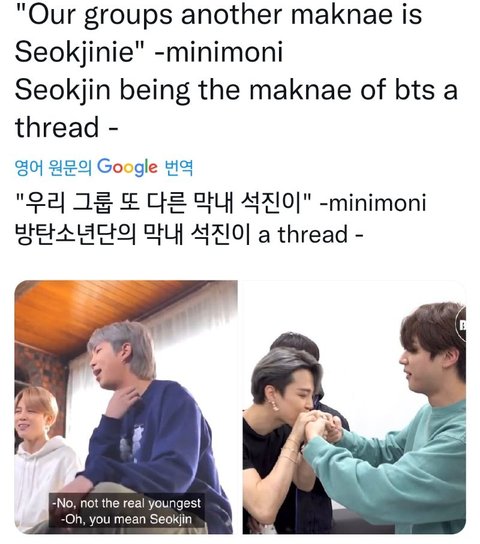Open the left photo with wooden ceiling
The width and height of the screenshot is (480, 544).
126,407
